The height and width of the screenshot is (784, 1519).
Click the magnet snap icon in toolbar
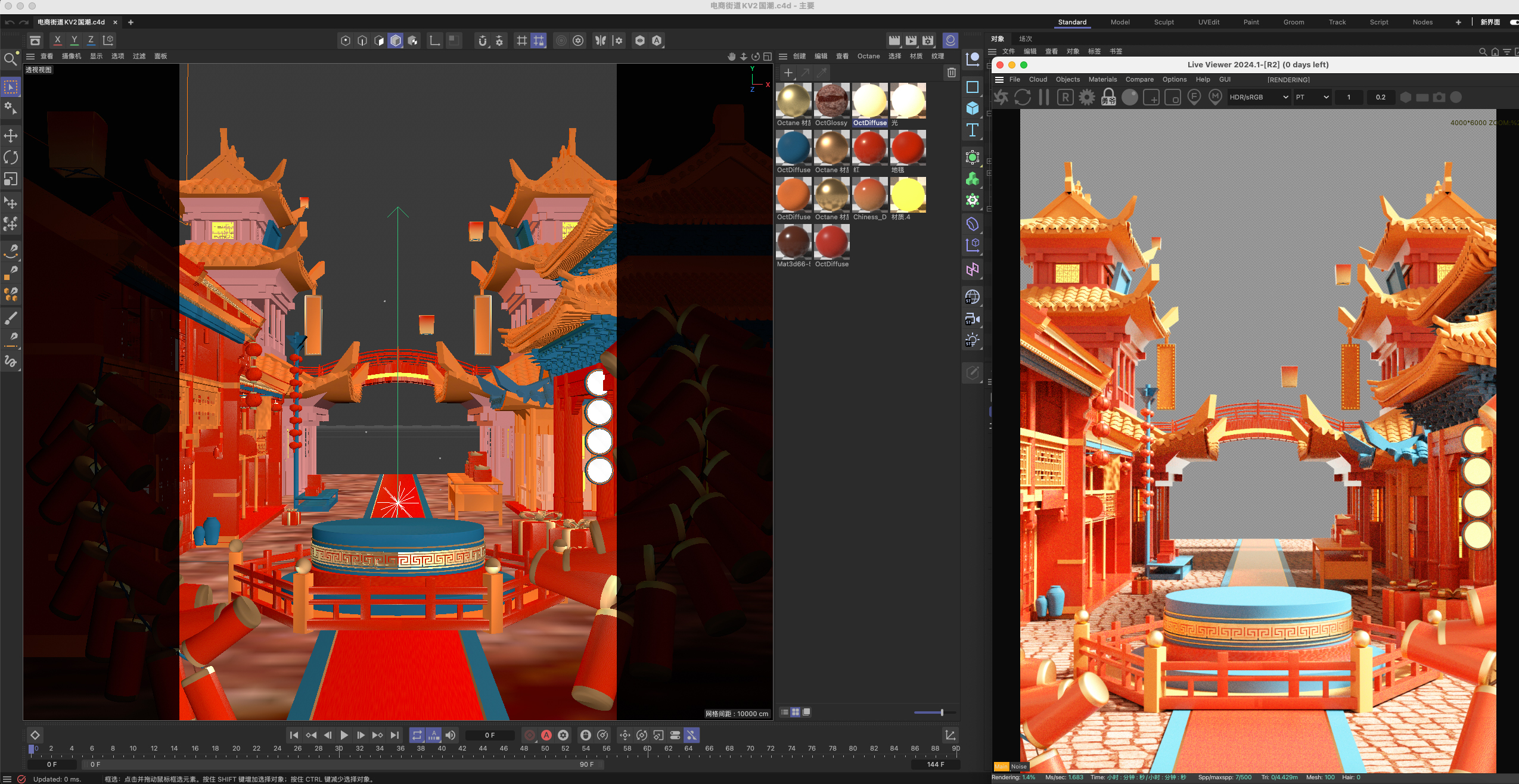pyautogui.click(x=482, y=41)
